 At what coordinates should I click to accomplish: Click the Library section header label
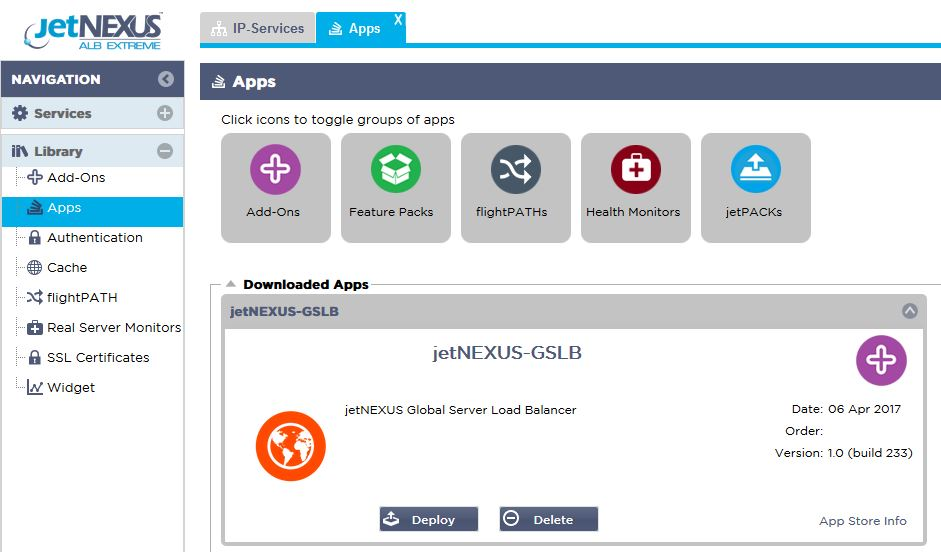tap(58, 151)
